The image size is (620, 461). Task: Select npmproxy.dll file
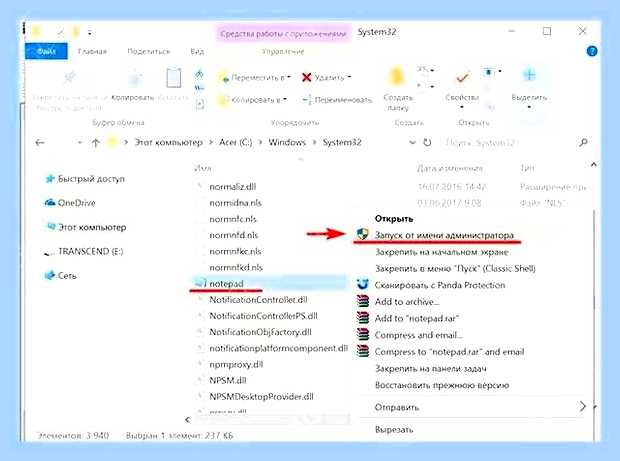click(x=236, y=364)
